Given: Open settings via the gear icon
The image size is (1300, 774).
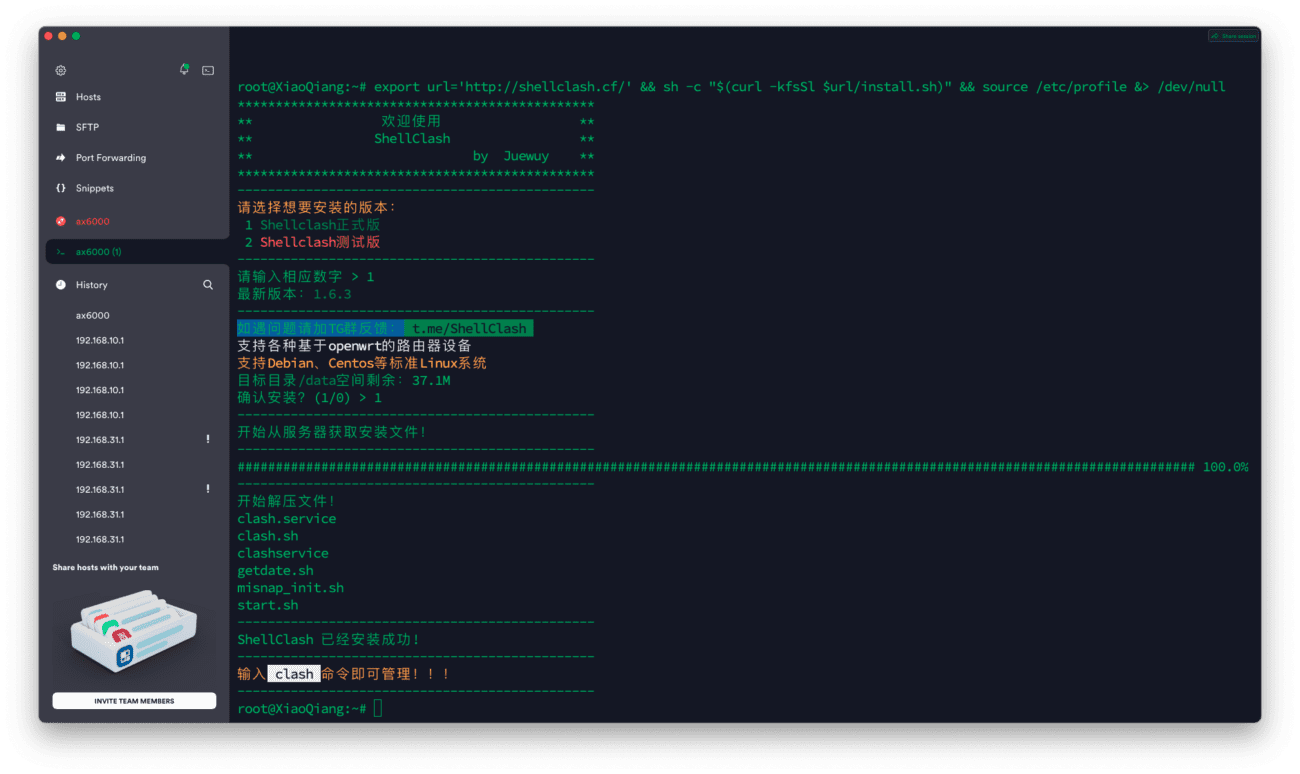Looking at the screenshot, I should [x=61, y=70].
